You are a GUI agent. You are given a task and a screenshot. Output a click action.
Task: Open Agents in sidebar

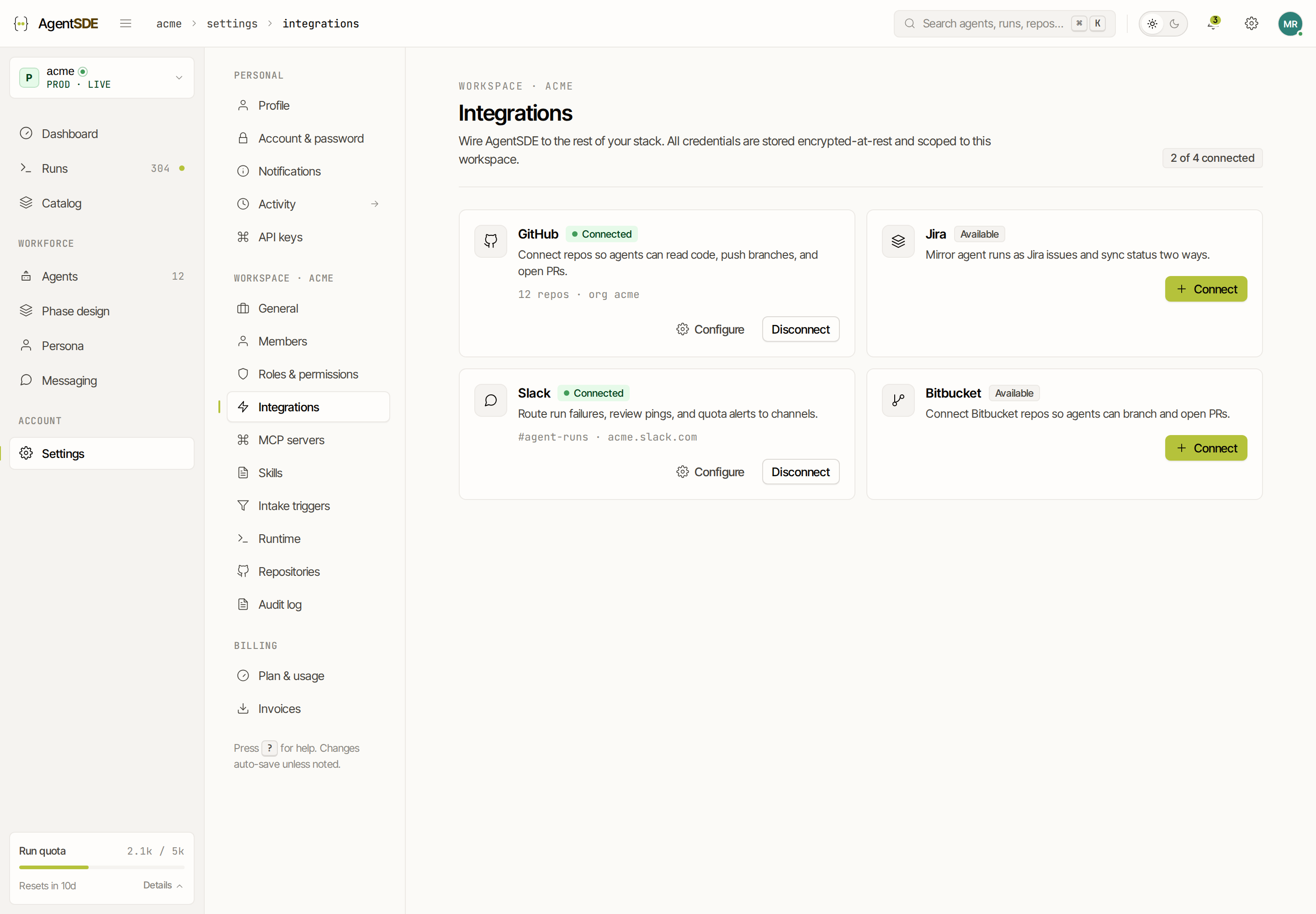click(102, 276)
